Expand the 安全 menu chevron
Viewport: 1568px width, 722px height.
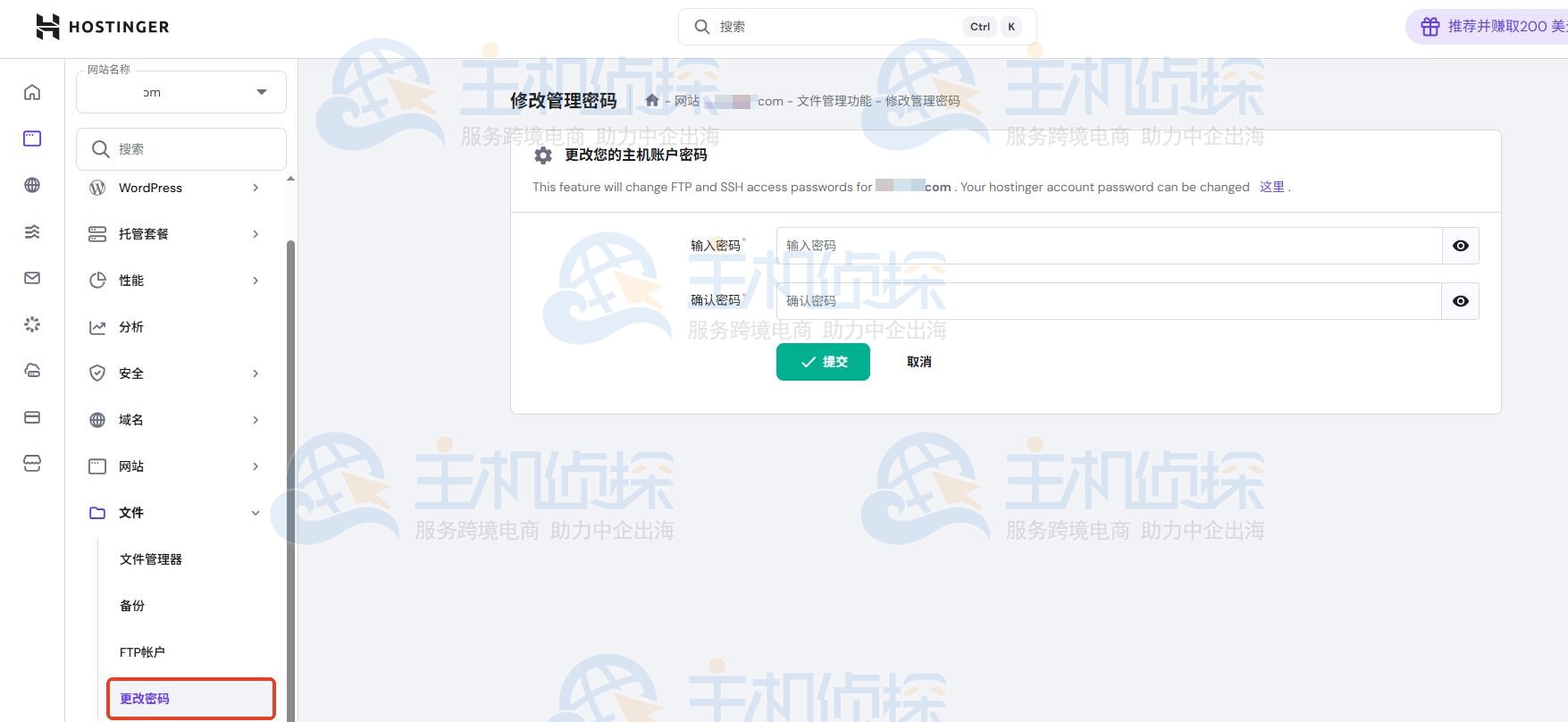click(x=256, y=374)
